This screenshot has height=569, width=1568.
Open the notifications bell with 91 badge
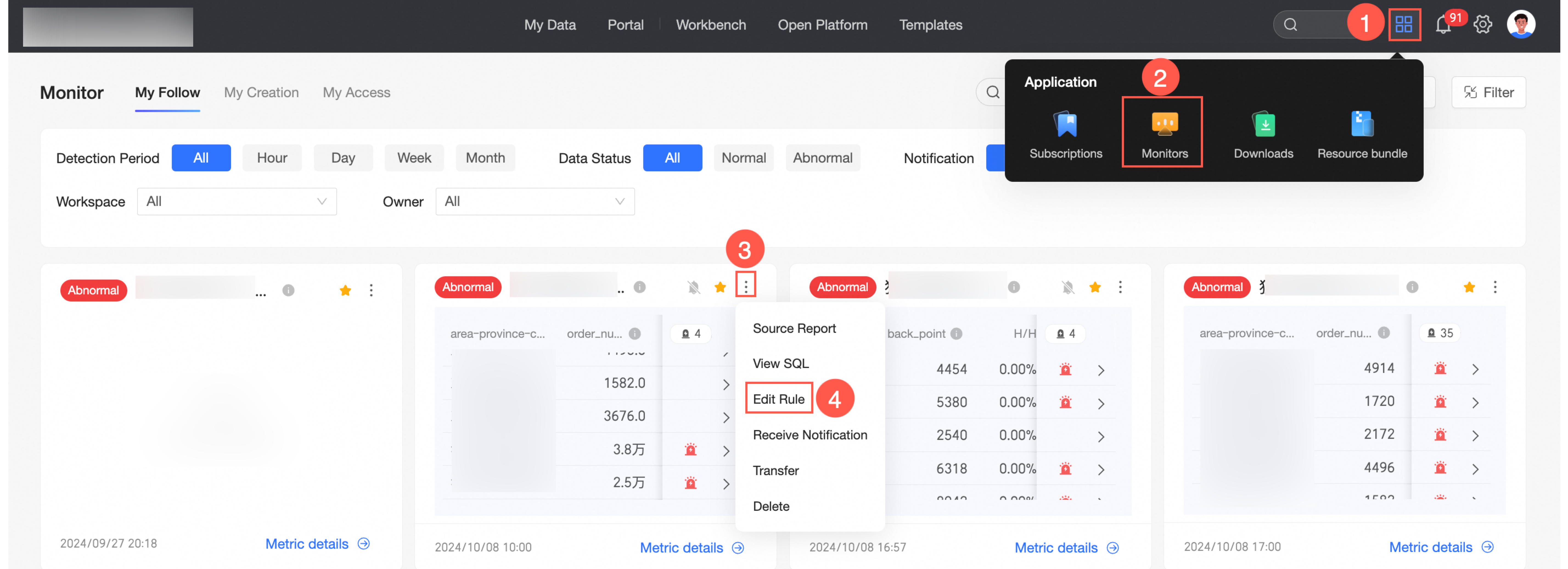click(1443, 25)
